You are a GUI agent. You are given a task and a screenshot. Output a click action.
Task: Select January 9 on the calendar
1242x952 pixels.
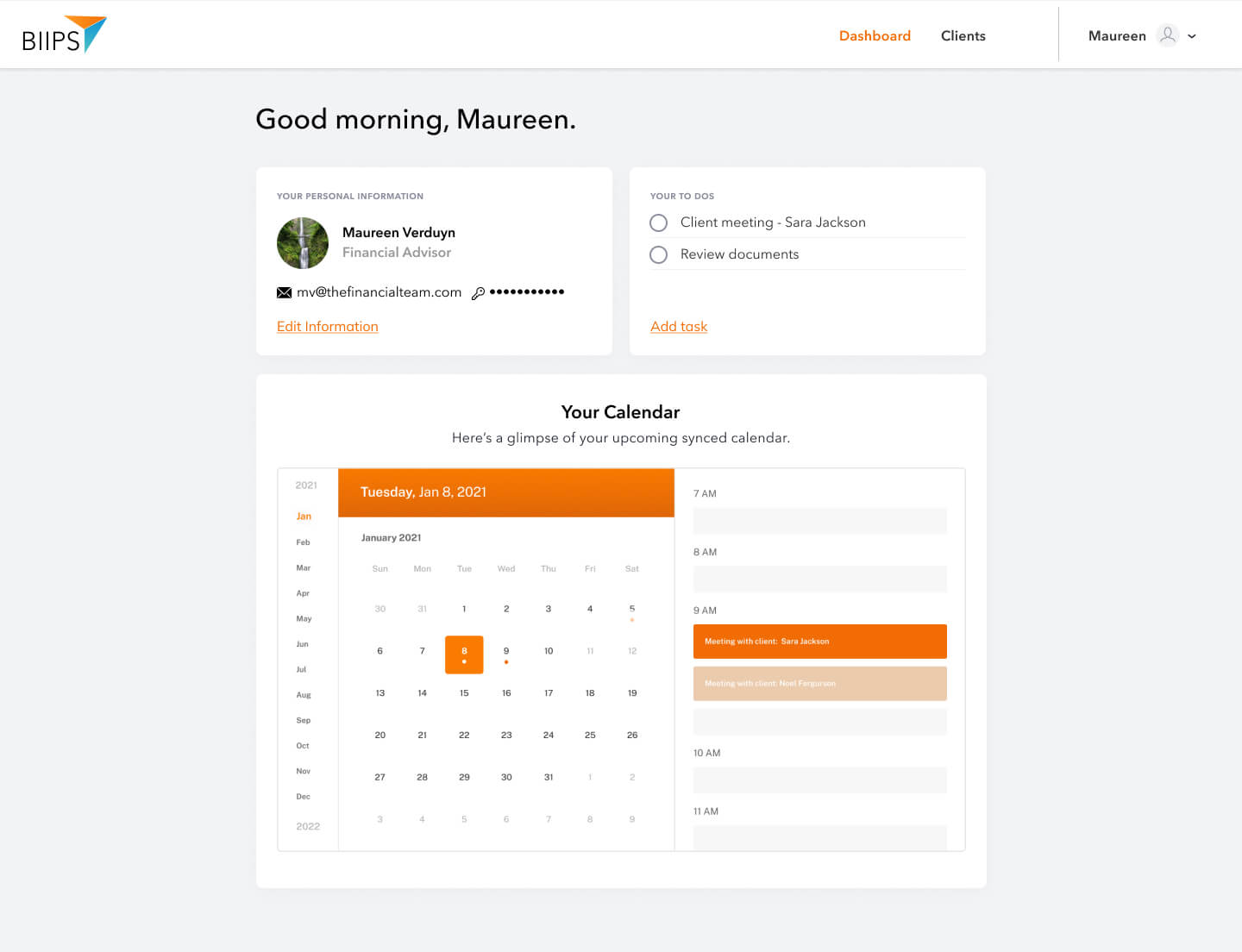tap(506, 652)
